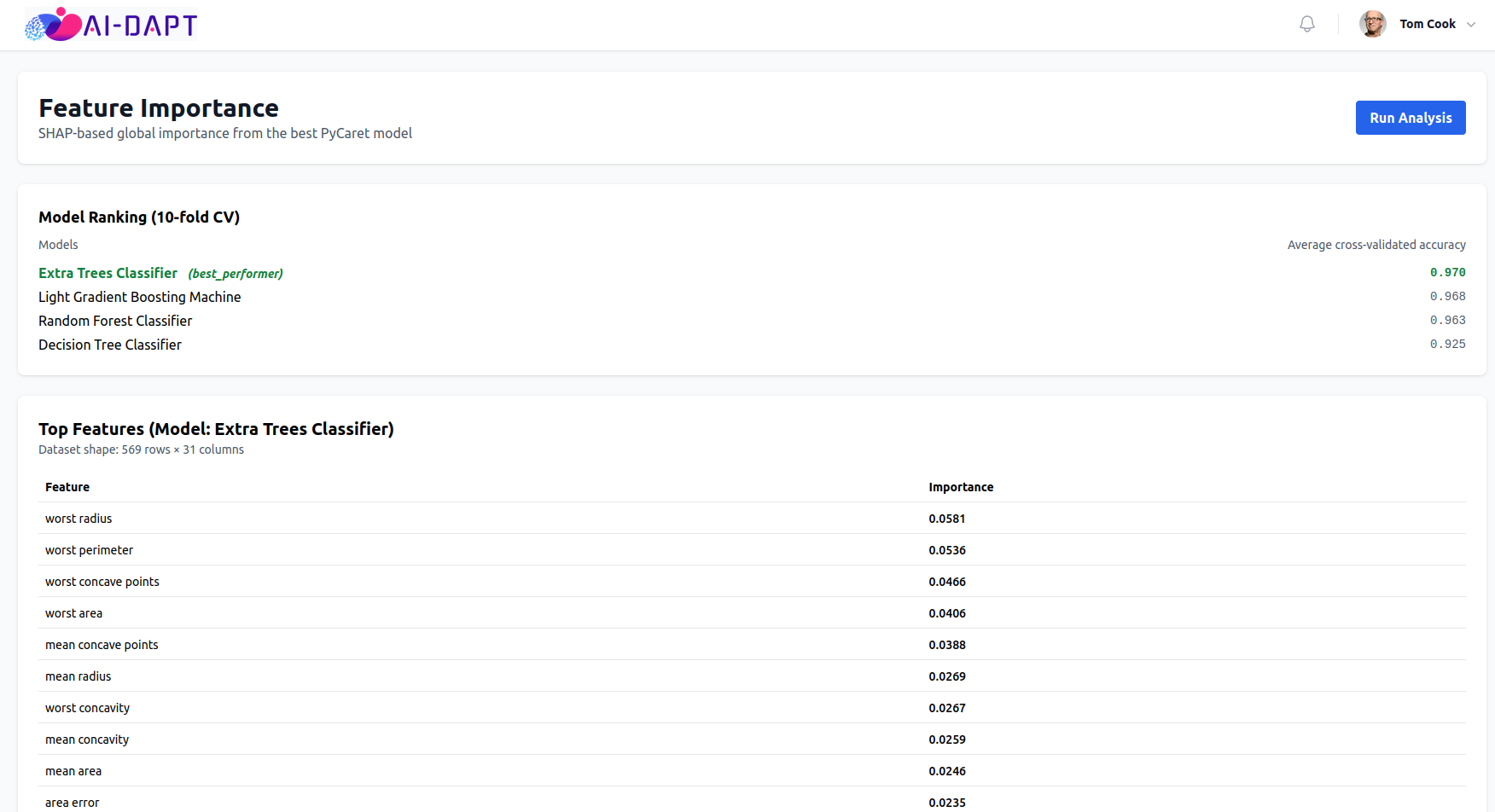Click the Feature column header
Viewport: 1495px width, 812px height.
pyautogui.click(x=67, y=487)
